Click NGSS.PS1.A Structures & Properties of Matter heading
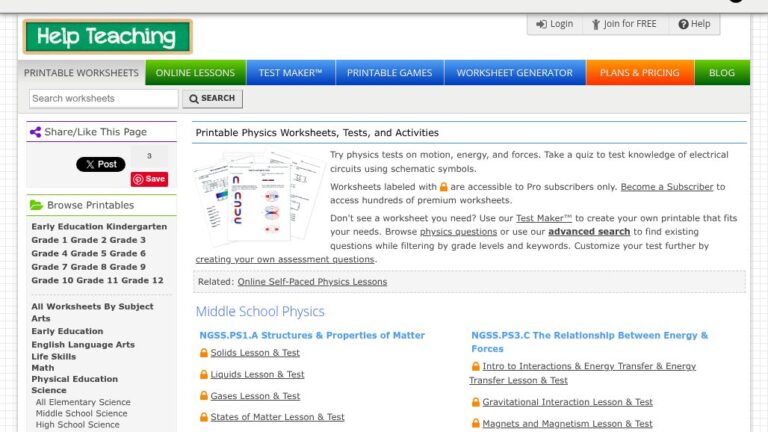This screenshot has height=432, width=768. click(312, 335)
